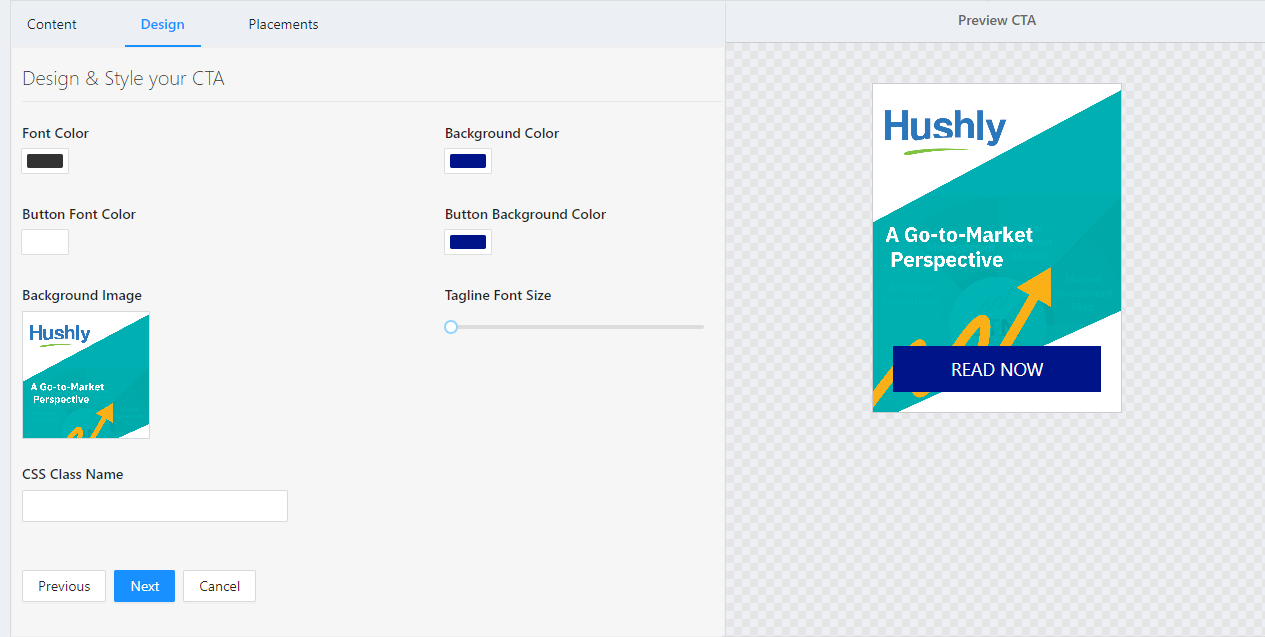Click the 'Background Image' label
The image size is (1265, 637).
tap(82, 295)
